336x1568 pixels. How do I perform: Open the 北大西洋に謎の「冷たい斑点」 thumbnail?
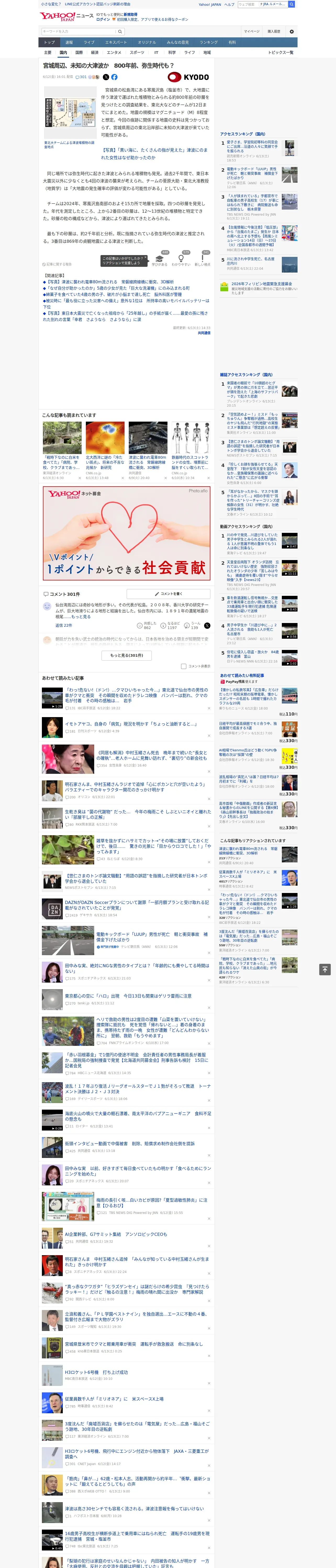click(x=105, y=438)
